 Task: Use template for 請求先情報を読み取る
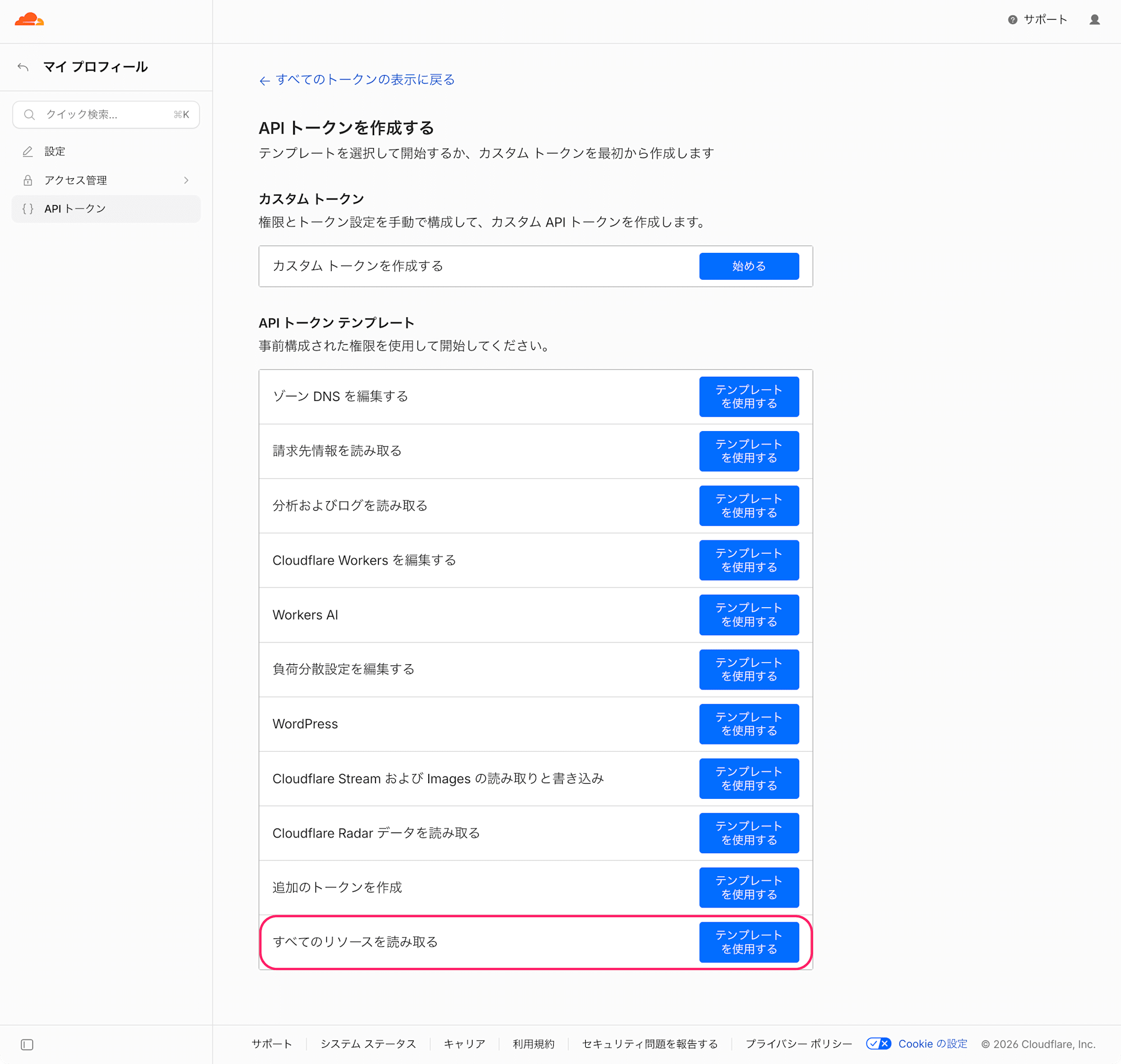(x=748, y=451)
